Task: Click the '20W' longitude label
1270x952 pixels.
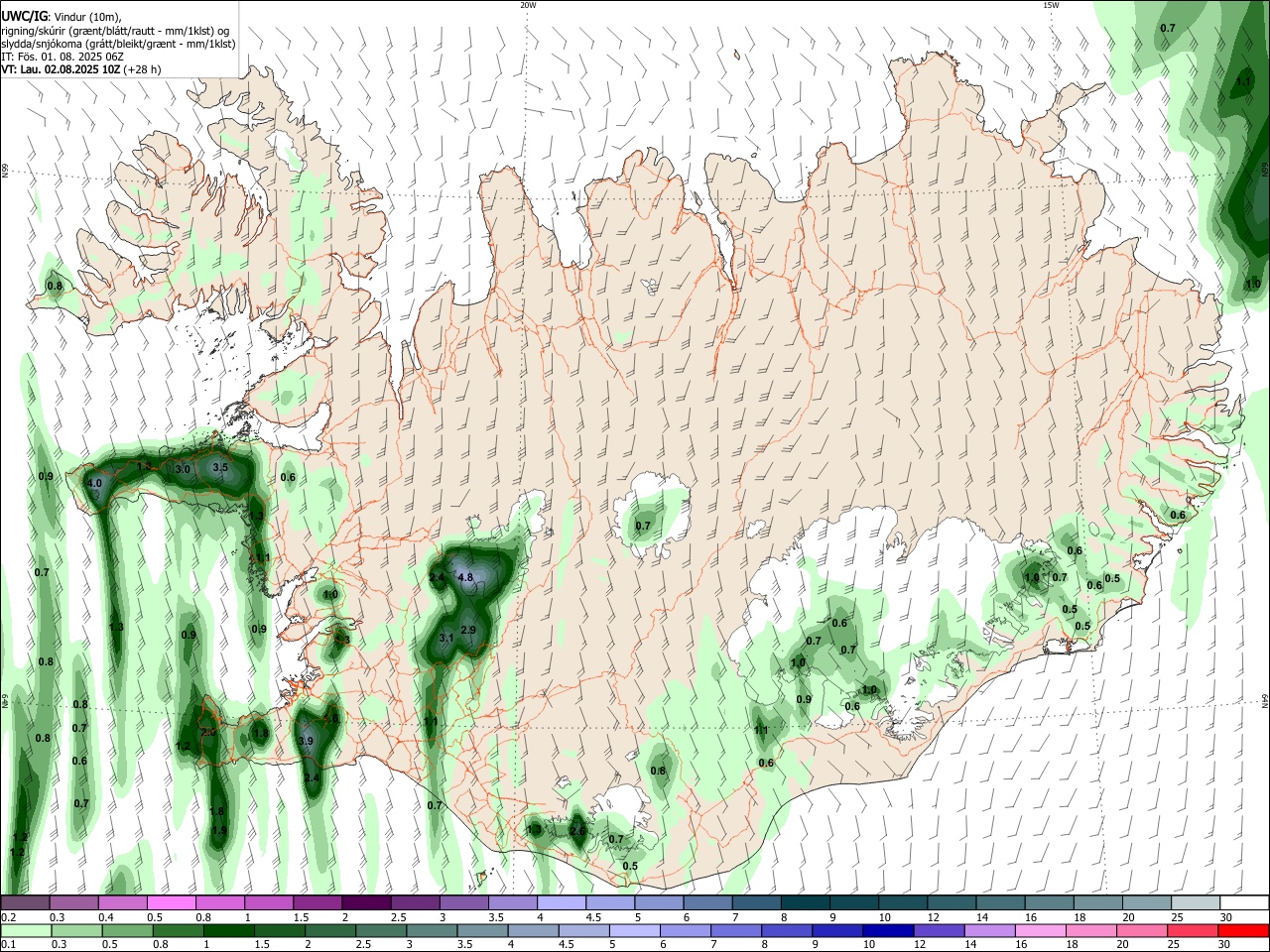Action: click(528, 5)
